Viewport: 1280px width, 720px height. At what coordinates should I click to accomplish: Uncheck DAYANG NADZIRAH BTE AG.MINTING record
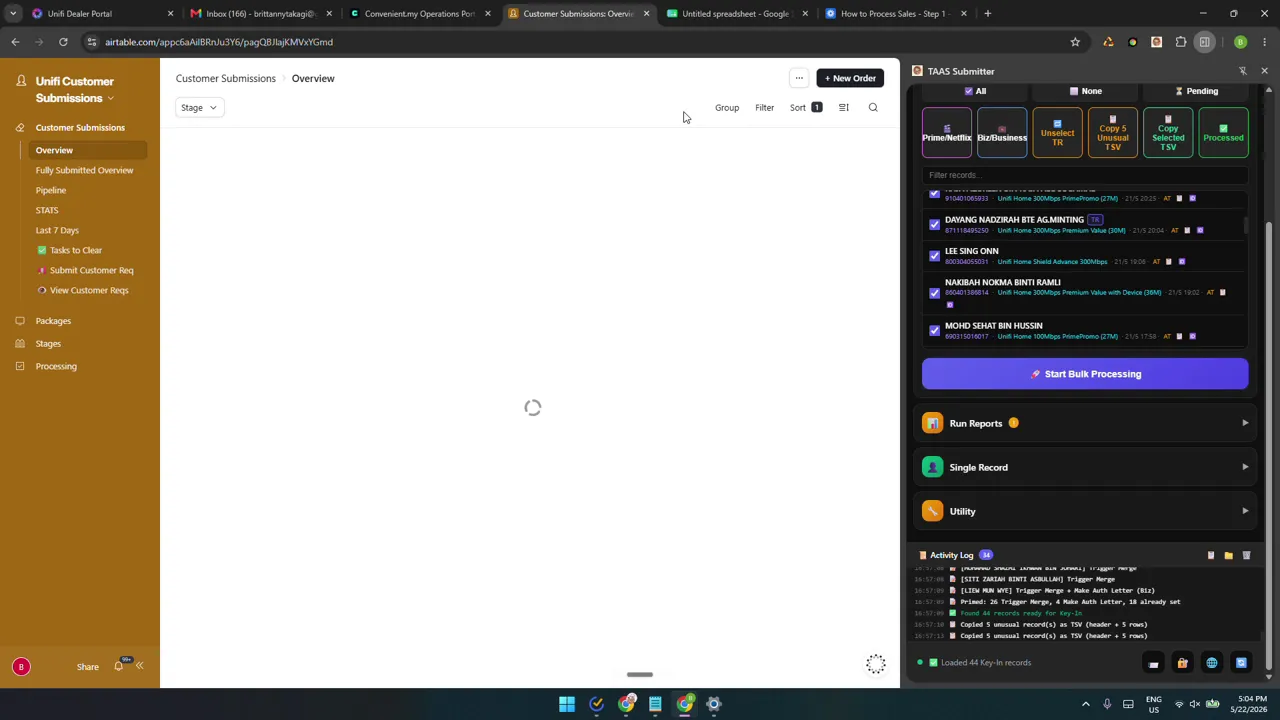coord(934,225)
